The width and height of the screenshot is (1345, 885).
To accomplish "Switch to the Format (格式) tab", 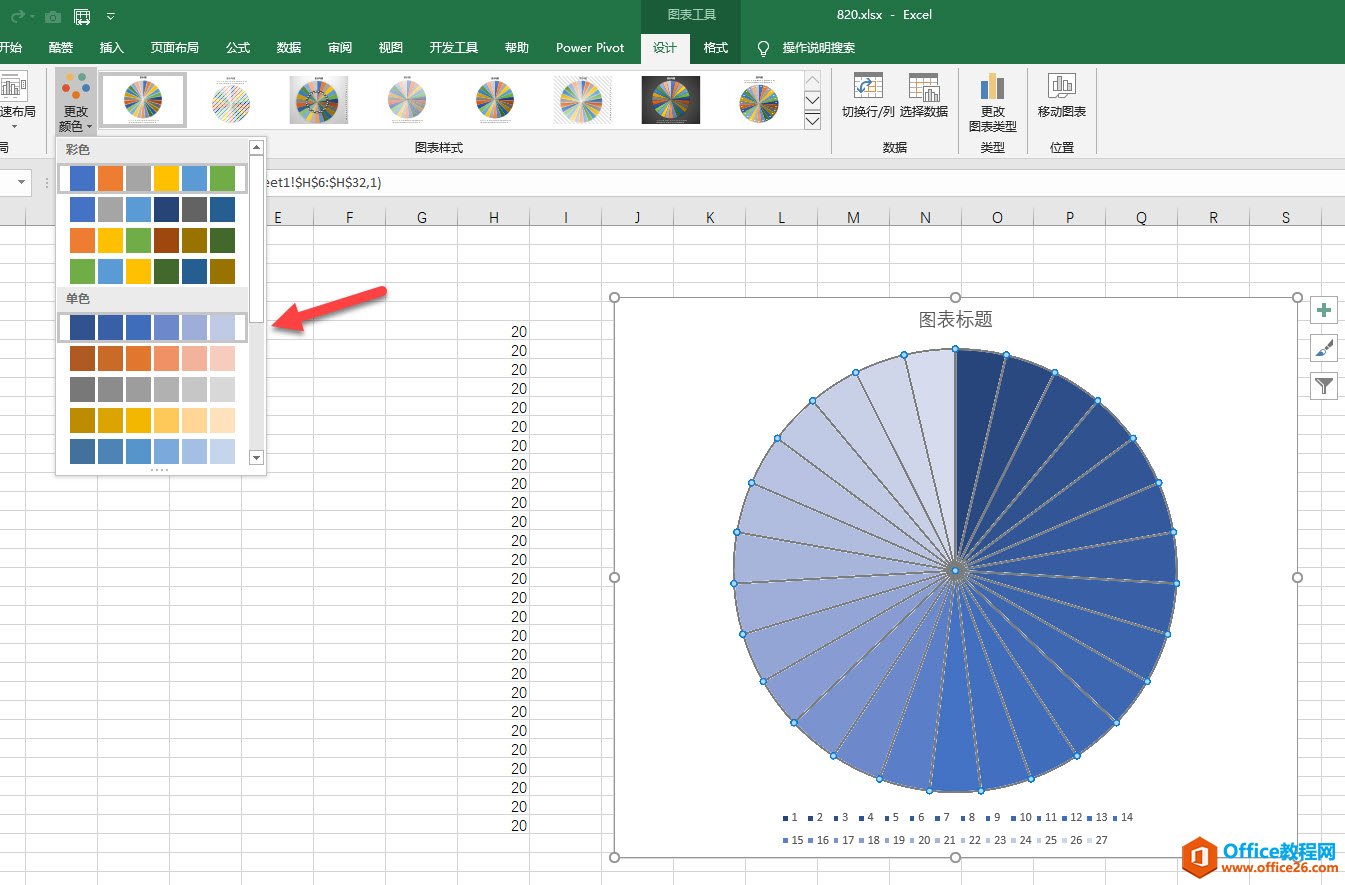I will (716, 48).
